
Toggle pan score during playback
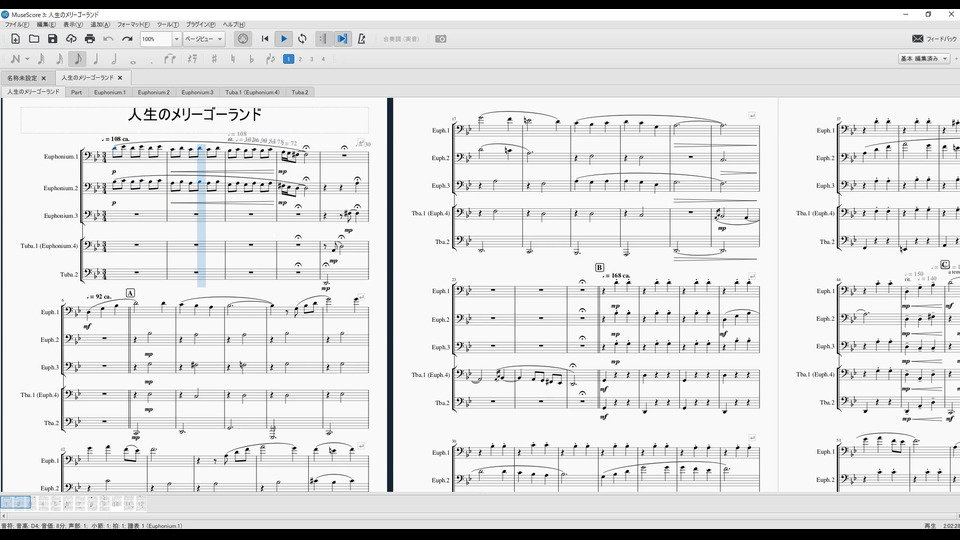[x=342, y=39]
